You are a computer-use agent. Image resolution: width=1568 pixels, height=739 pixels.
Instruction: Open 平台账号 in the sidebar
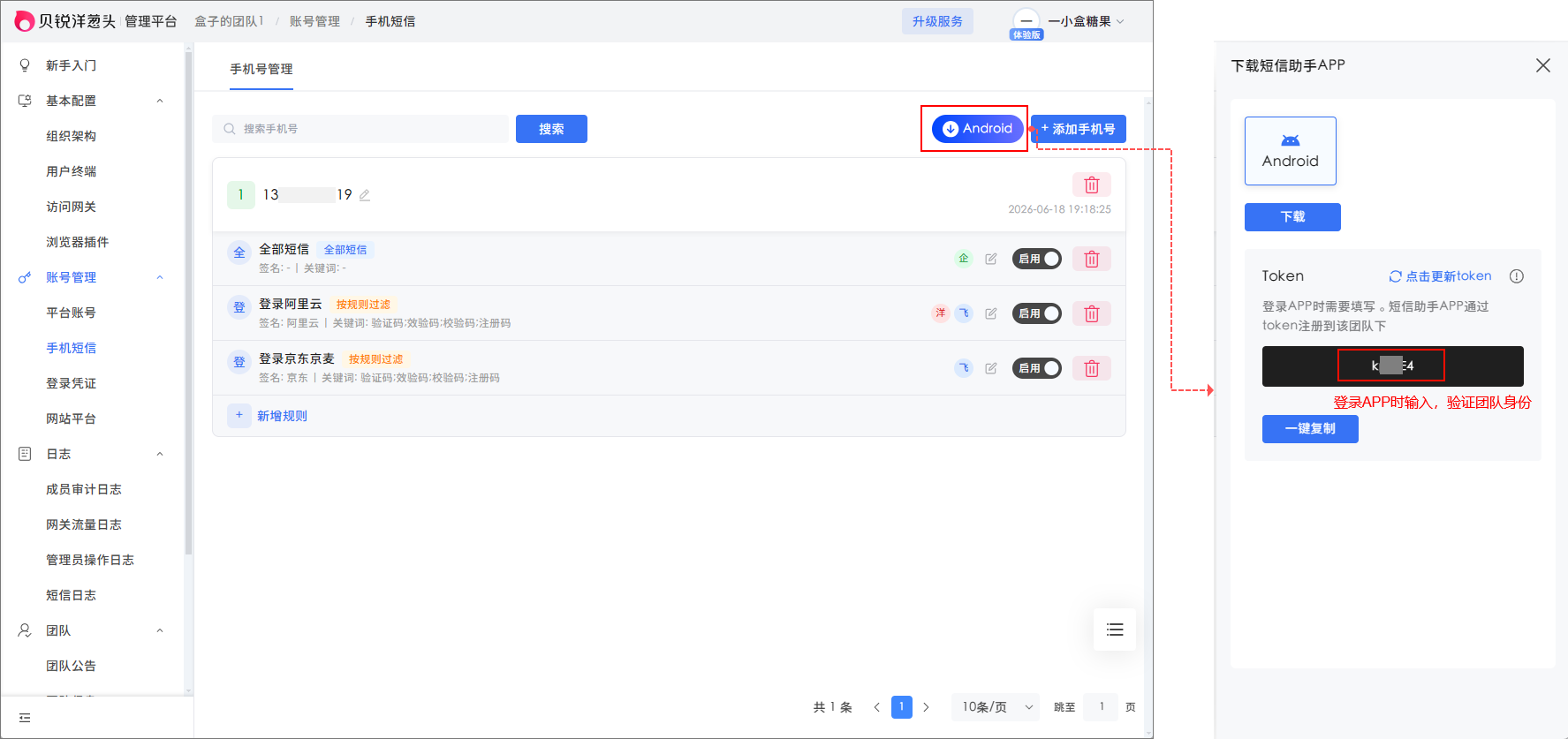(71, 313)
